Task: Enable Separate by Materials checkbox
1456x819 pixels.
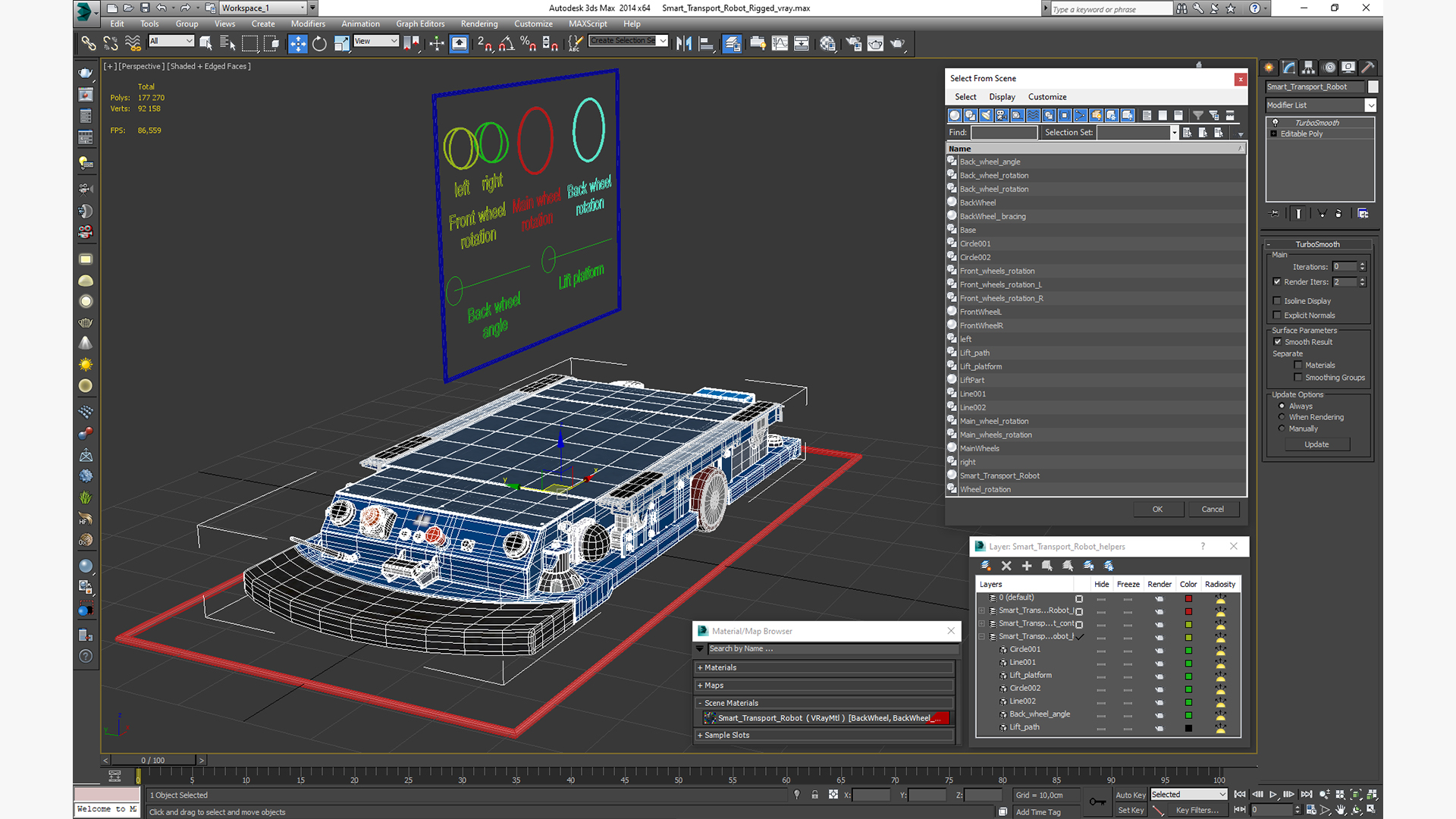Action: [x=1298, y=366]
